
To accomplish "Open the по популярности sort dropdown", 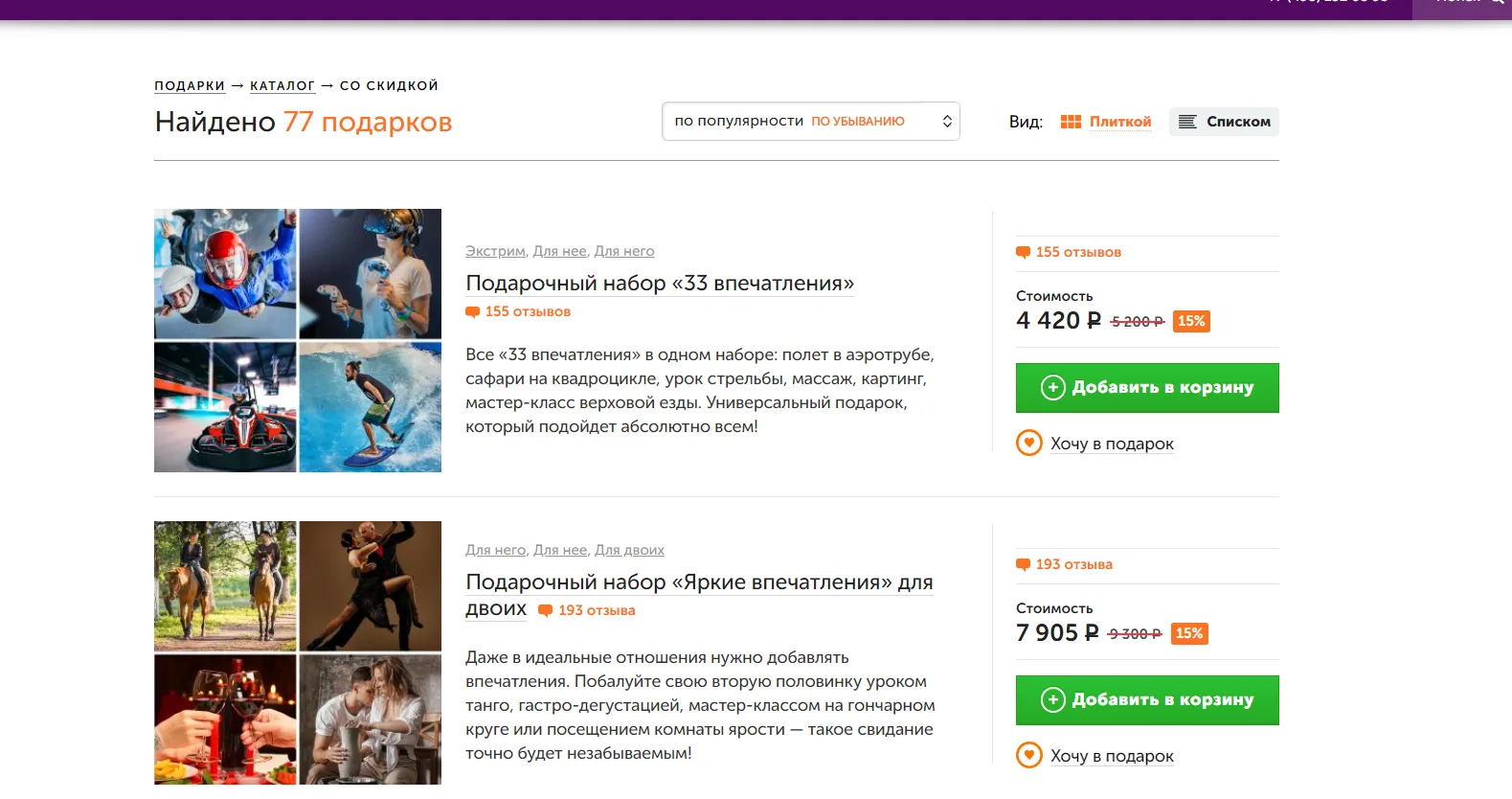I will click(x=811, y=122).
